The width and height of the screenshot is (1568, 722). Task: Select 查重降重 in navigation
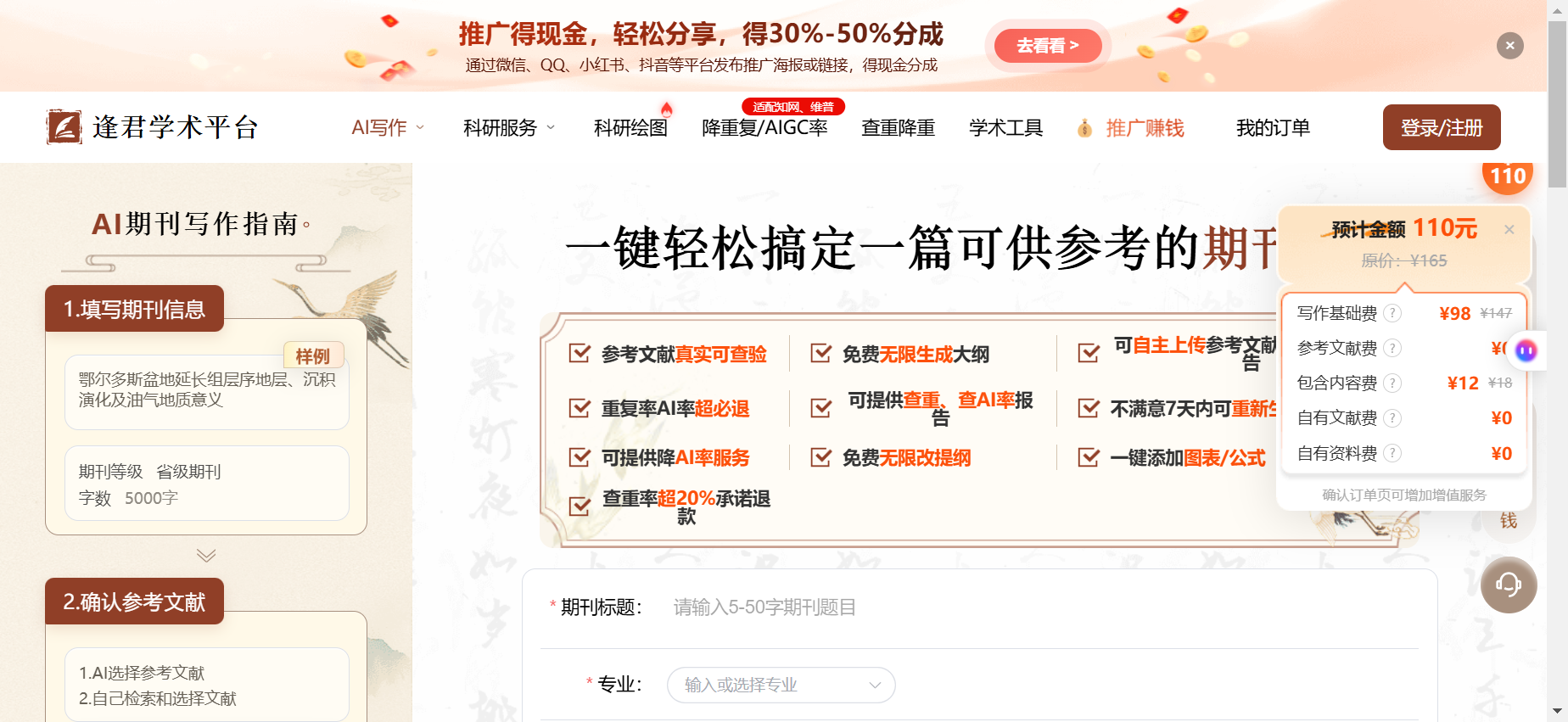click(898, 128)
